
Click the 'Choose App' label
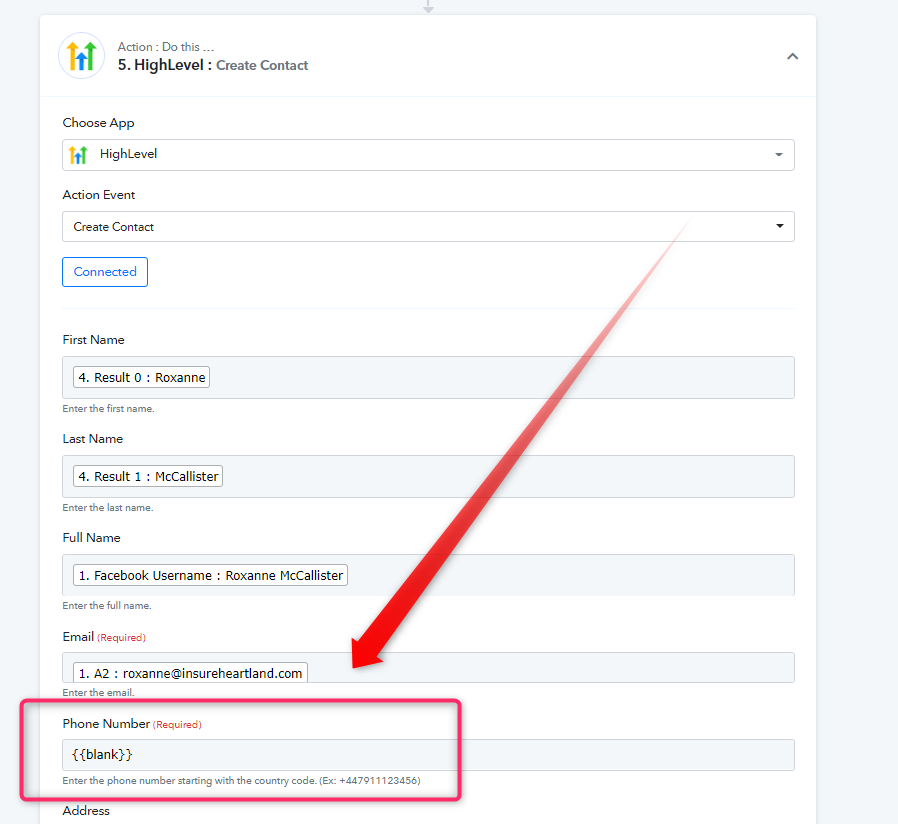(99, 123)
